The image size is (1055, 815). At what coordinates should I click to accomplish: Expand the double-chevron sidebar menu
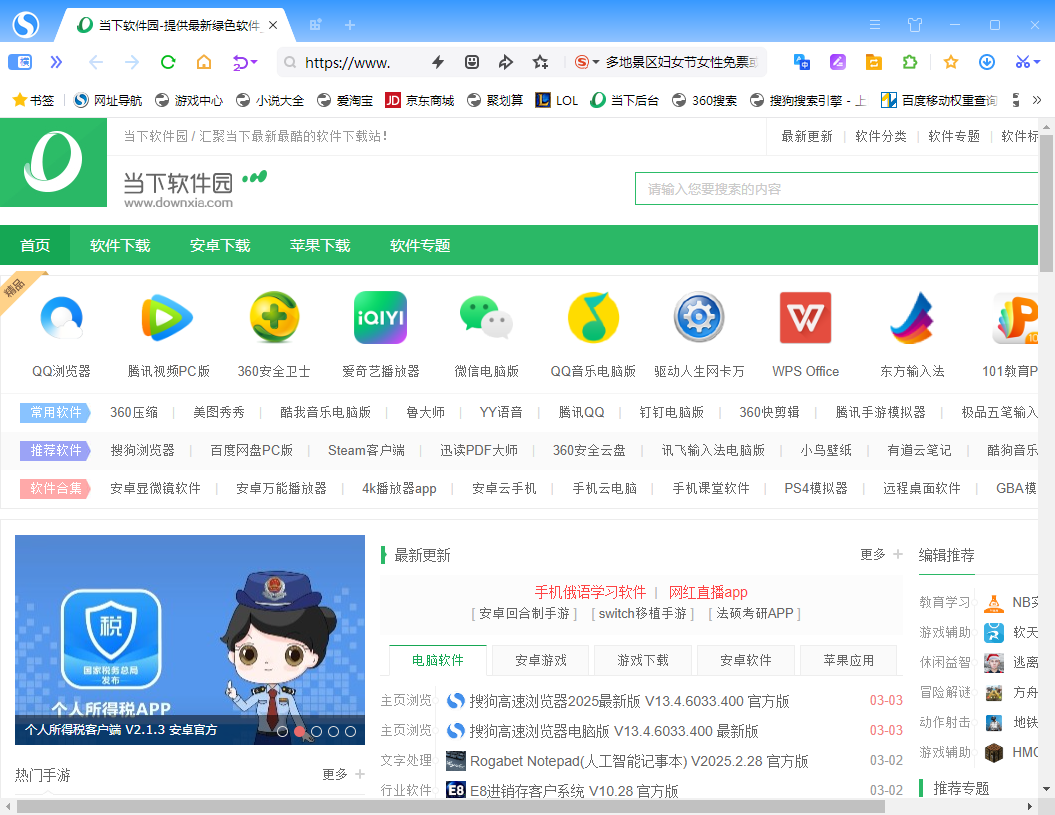pyautogui.click(x=57, y=63)
